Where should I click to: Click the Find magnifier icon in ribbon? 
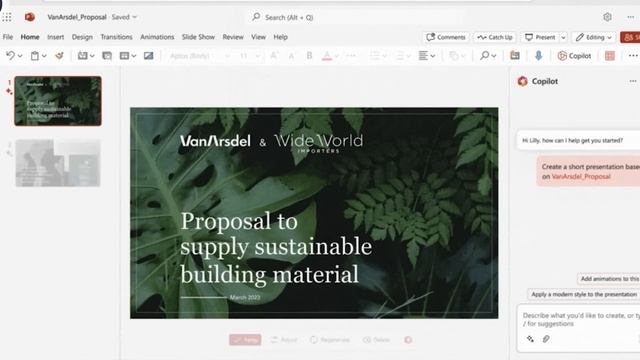[x=484, y=56]
